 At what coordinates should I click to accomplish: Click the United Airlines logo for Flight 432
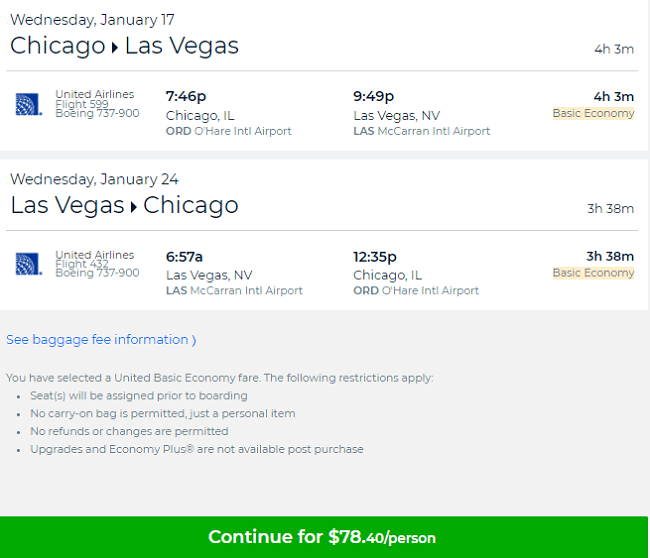29,264
